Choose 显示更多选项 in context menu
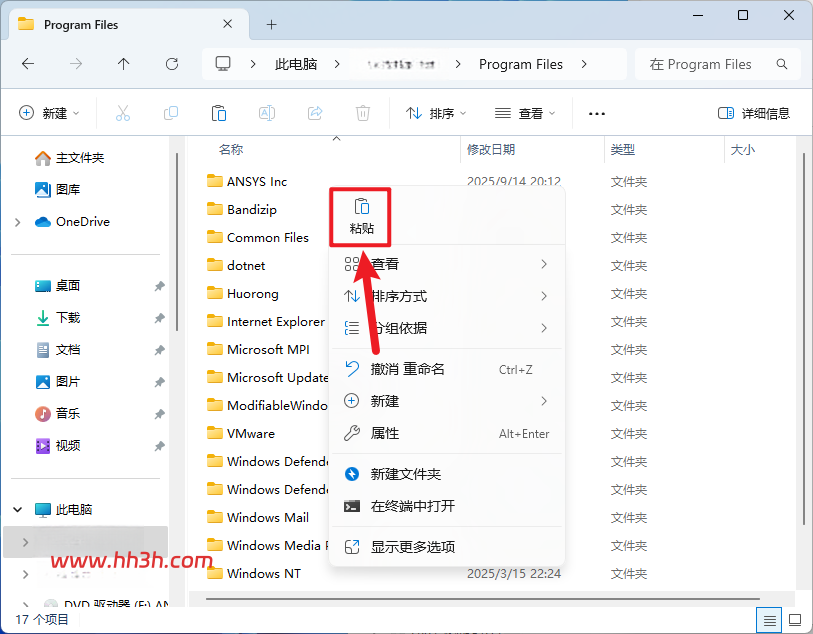 tap(447, 547)
